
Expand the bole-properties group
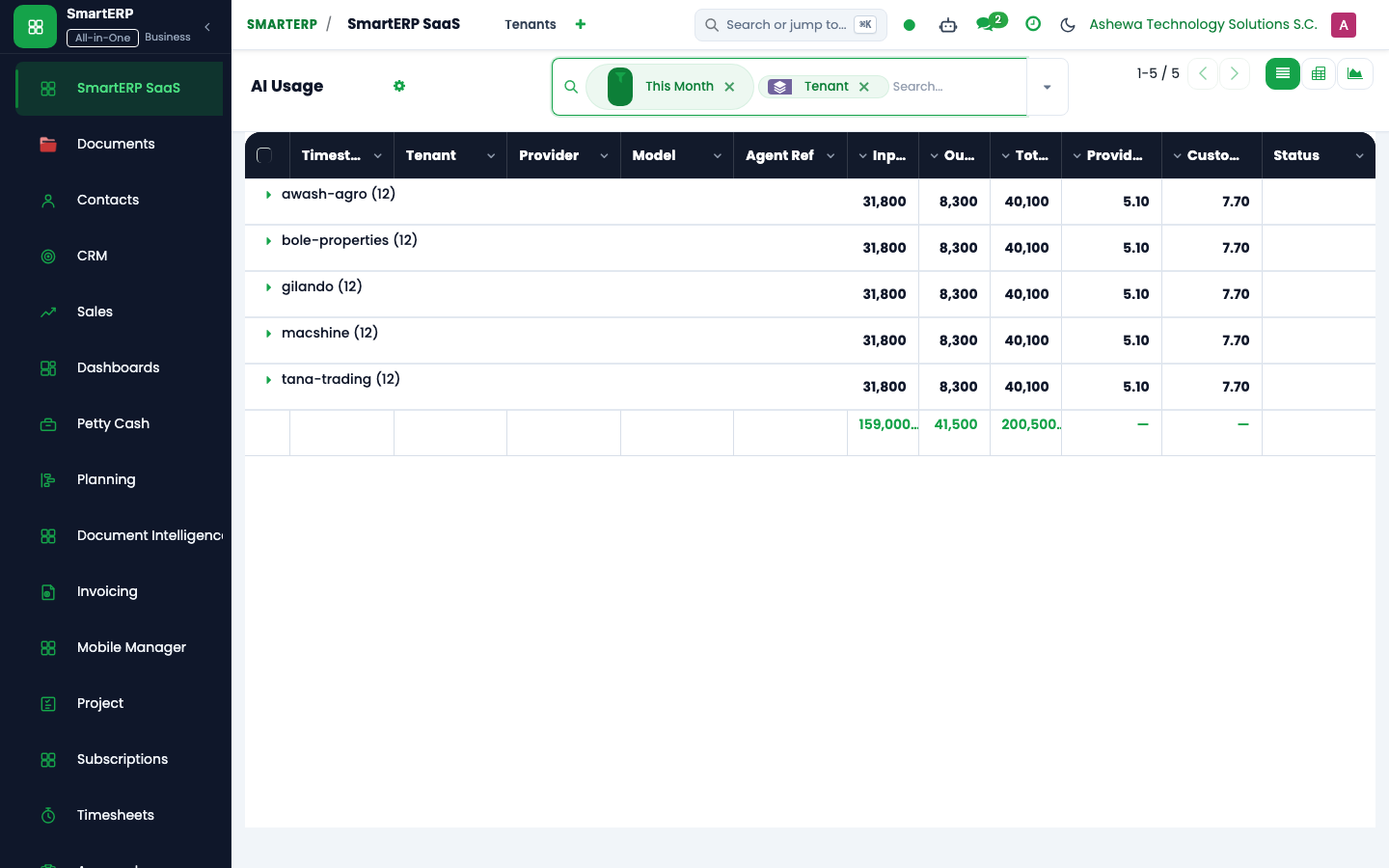268,241
